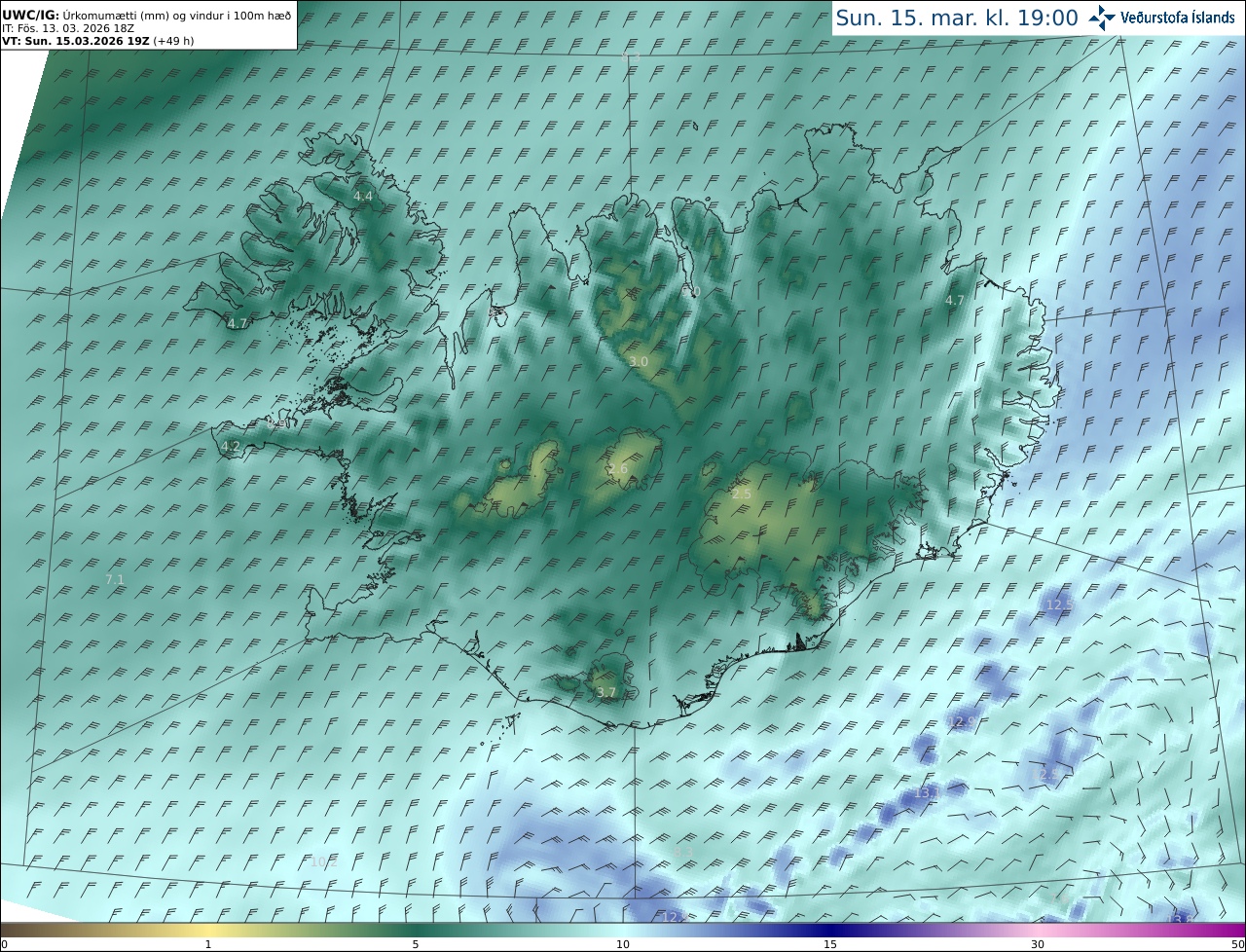Viewport: 1246px width, 952px height.
Task: Click the '10' tick label on color scale
Action: 623,944
